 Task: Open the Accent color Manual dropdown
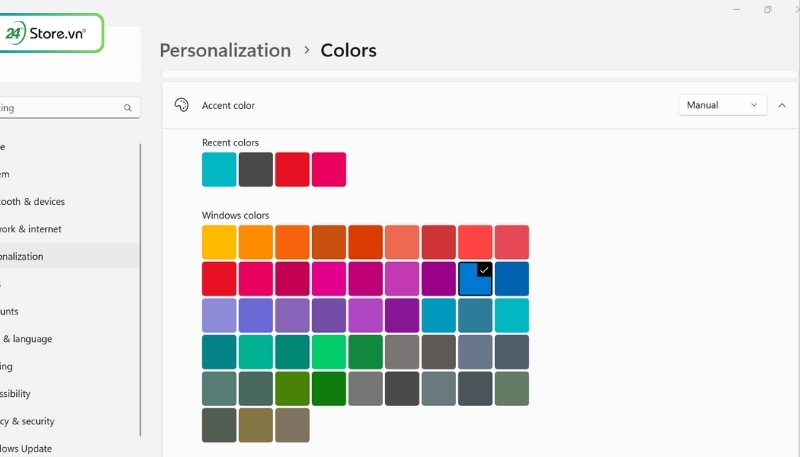click(722, 105)
